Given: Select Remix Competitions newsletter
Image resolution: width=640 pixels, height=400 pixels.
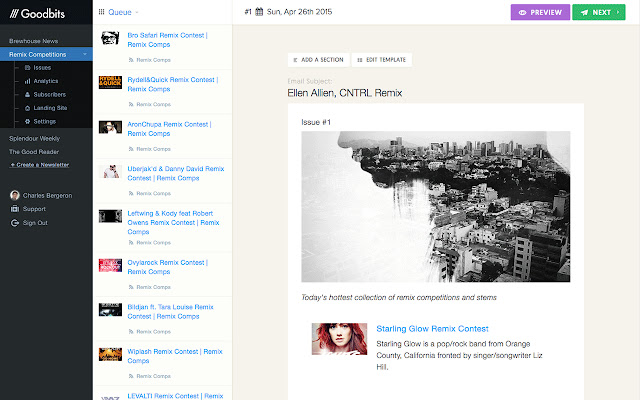Looking at the screenshot, I should point(46,54).
